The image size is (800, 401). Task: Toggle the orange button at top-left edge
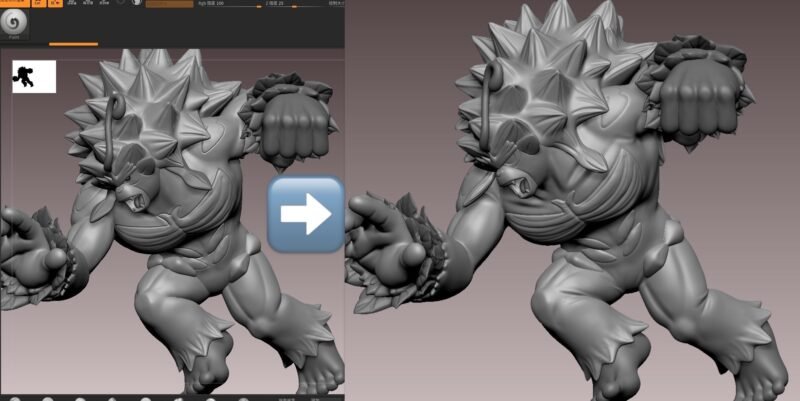14,4
